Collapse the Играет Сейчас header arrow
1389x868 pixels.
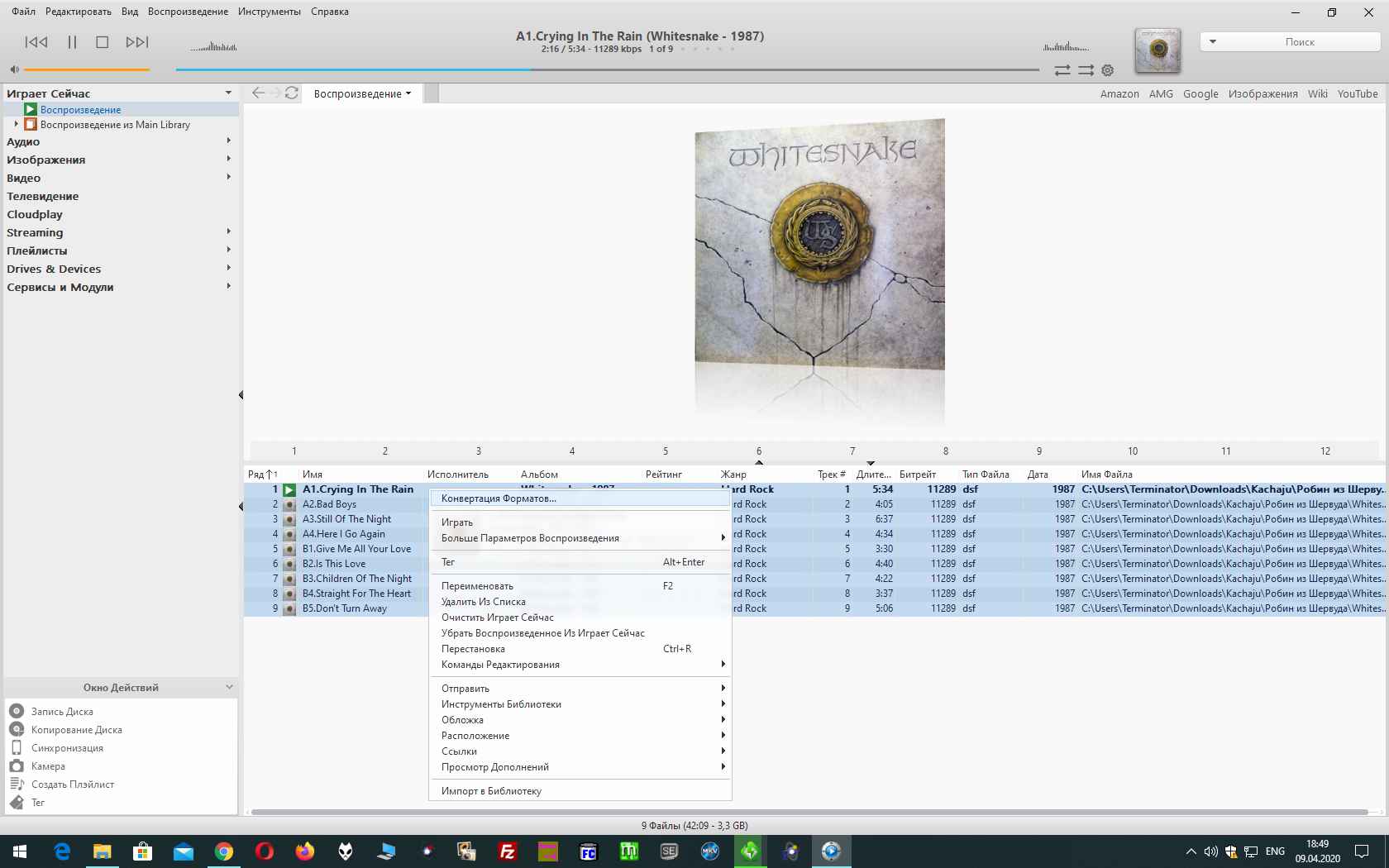[228, 93]
